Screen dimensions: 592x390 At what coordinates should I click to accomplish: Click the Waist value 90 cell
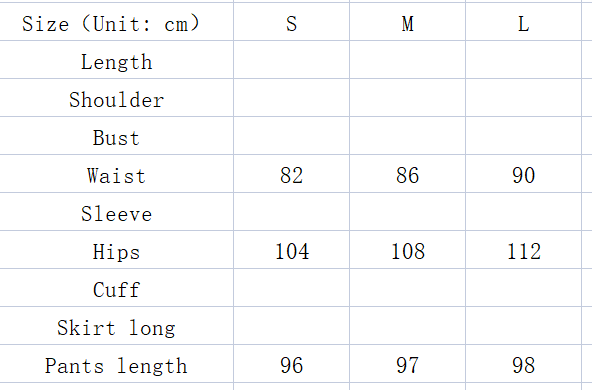click(x=523, y=174)
